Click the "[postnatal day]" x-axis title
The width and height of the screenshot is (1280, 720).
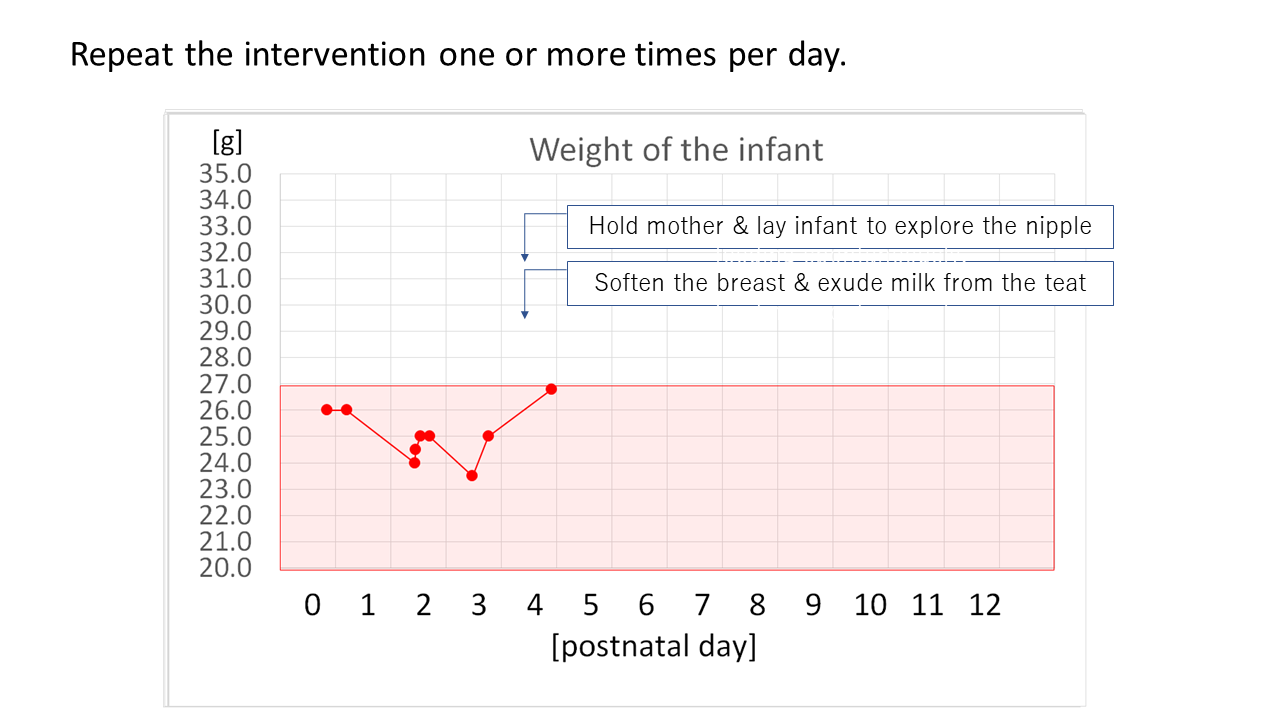coord(654,646)
